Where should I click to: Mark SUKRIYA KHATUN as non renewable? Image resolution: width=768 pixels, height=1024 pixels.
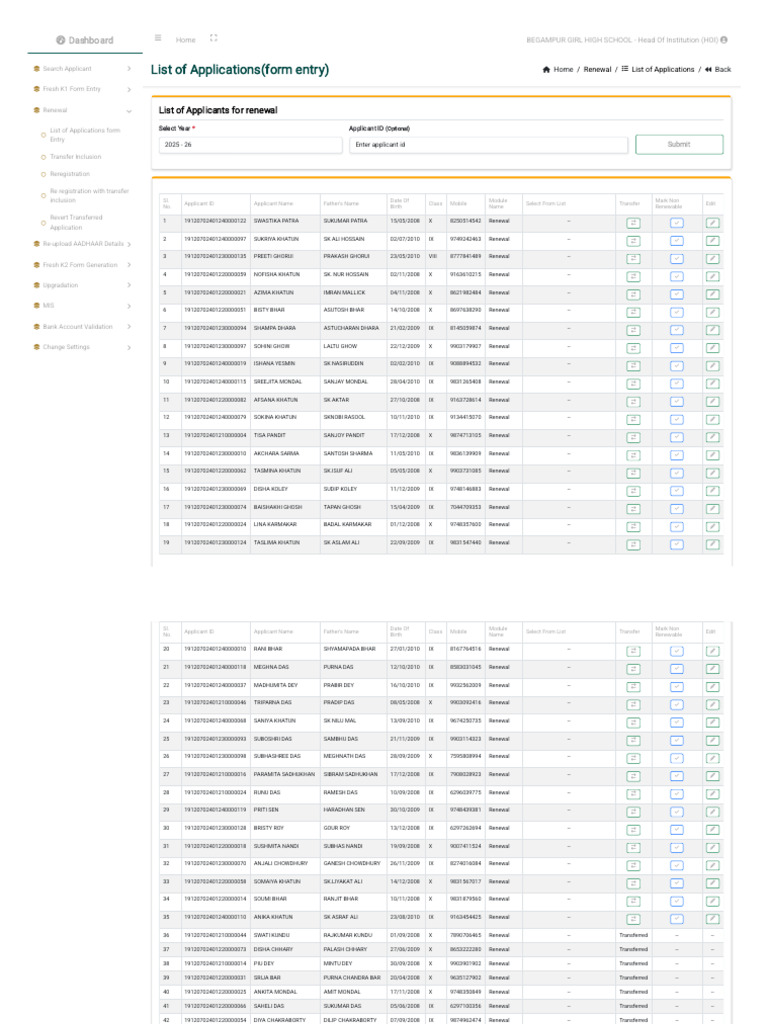(x=677, y=241)
